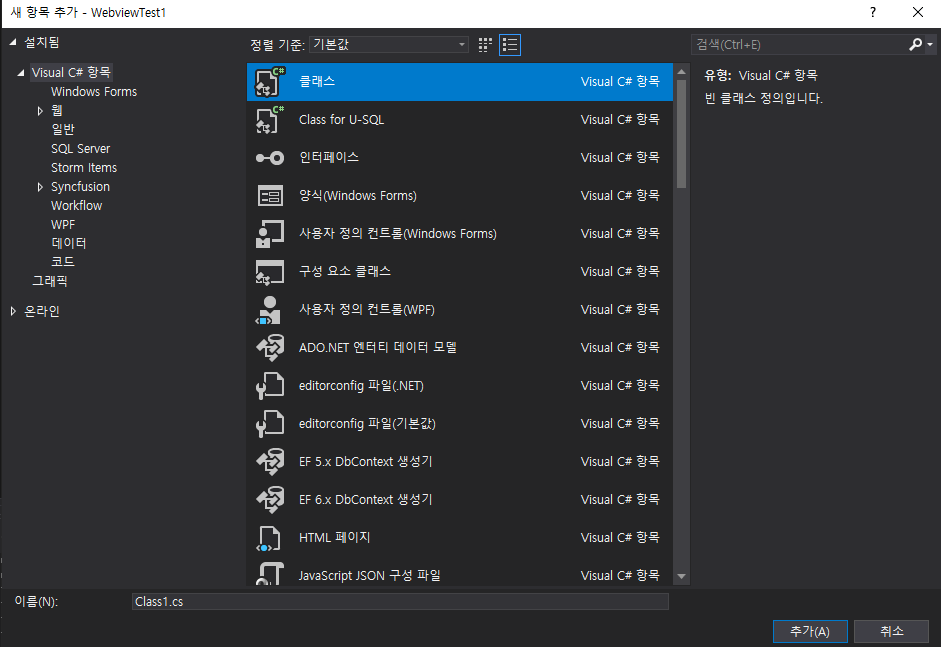Expand the 온라인 tree node
The height and width of the screenshot is (647, 941).
[13, 311]
